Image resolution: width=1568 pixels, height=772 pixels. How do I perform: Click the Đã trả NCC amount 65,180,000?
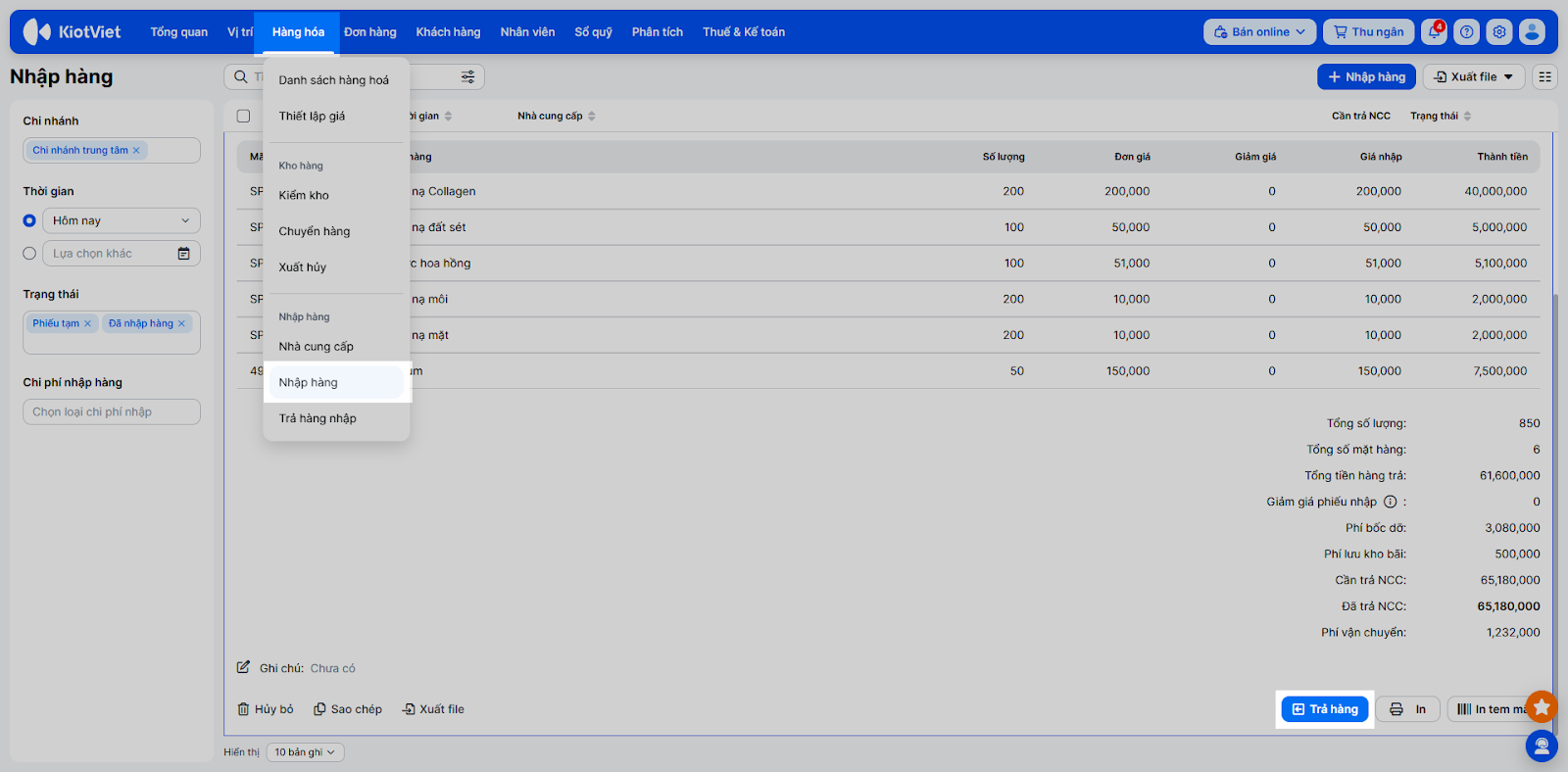pos(1508,606)
